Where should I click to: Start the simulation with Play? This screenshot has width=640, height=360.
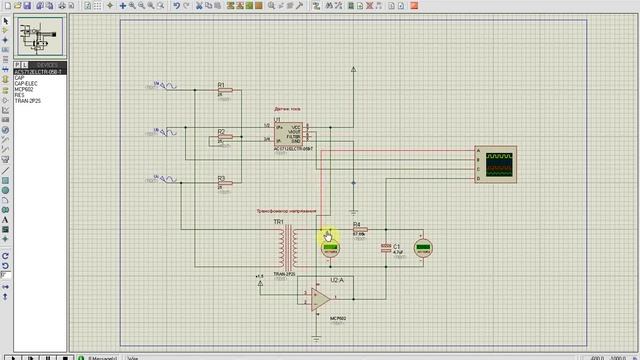12,358
